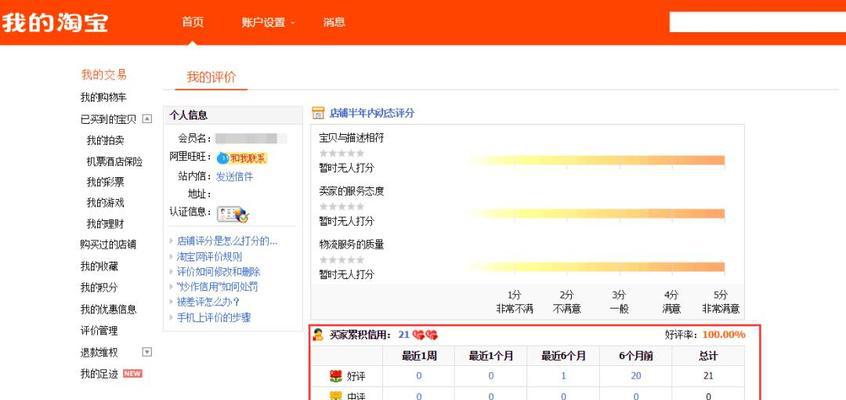Open 购买过的店铺 in sidebar
This screenshot has height=400, width=846.
(108, 245)
